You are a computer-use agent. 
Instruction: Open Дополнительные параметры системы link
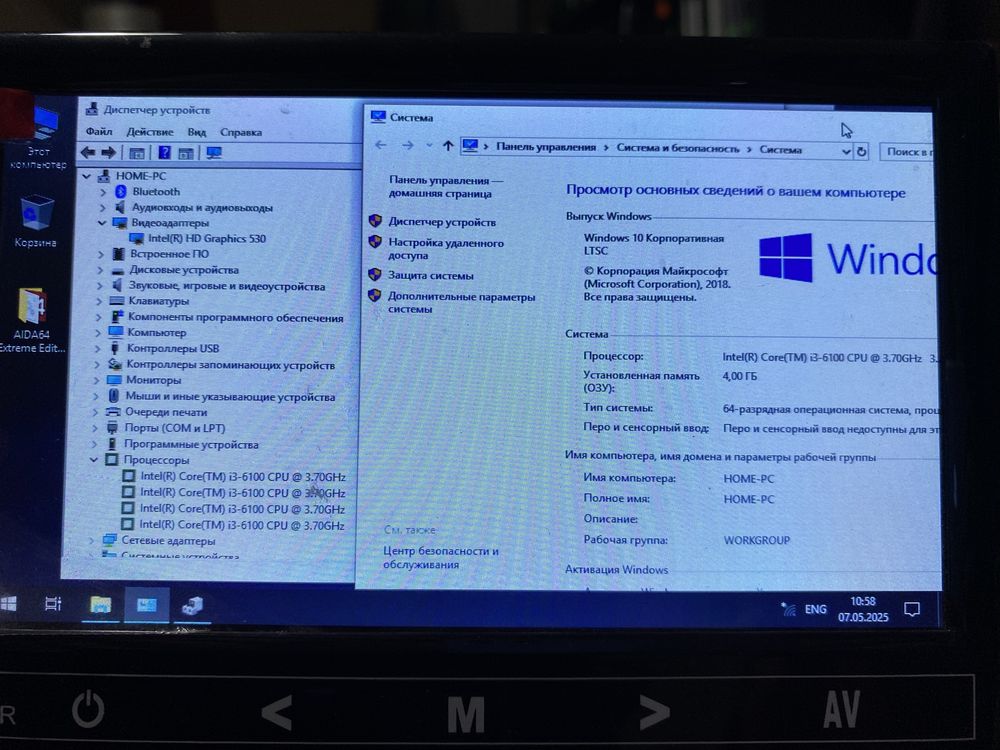click(462, 303)
